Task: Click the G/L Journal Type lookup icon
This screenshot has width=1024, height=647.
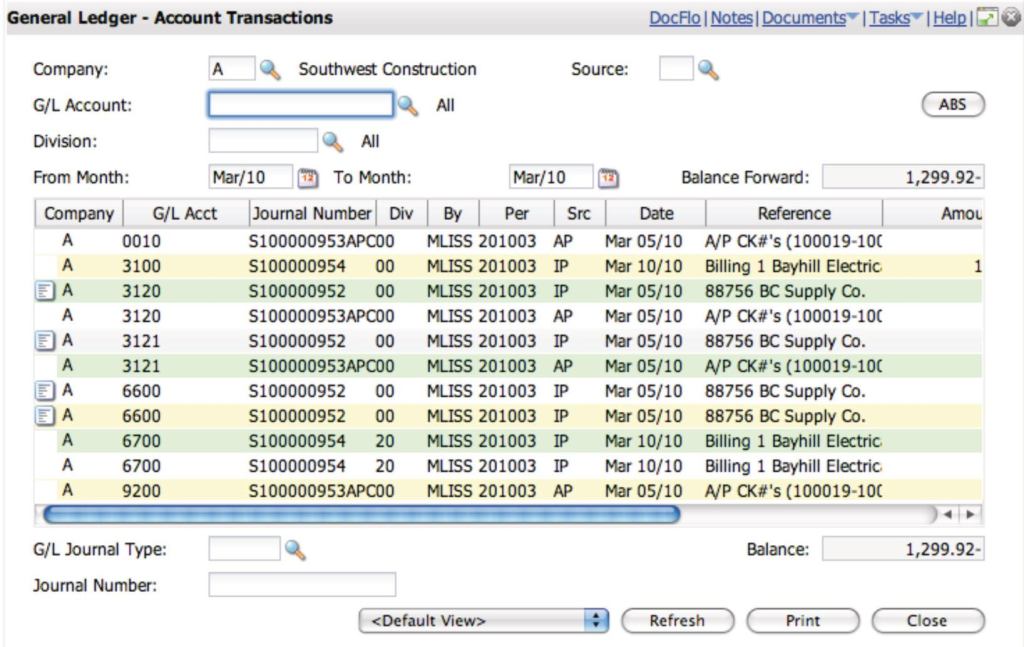Action: click(295, 549)
